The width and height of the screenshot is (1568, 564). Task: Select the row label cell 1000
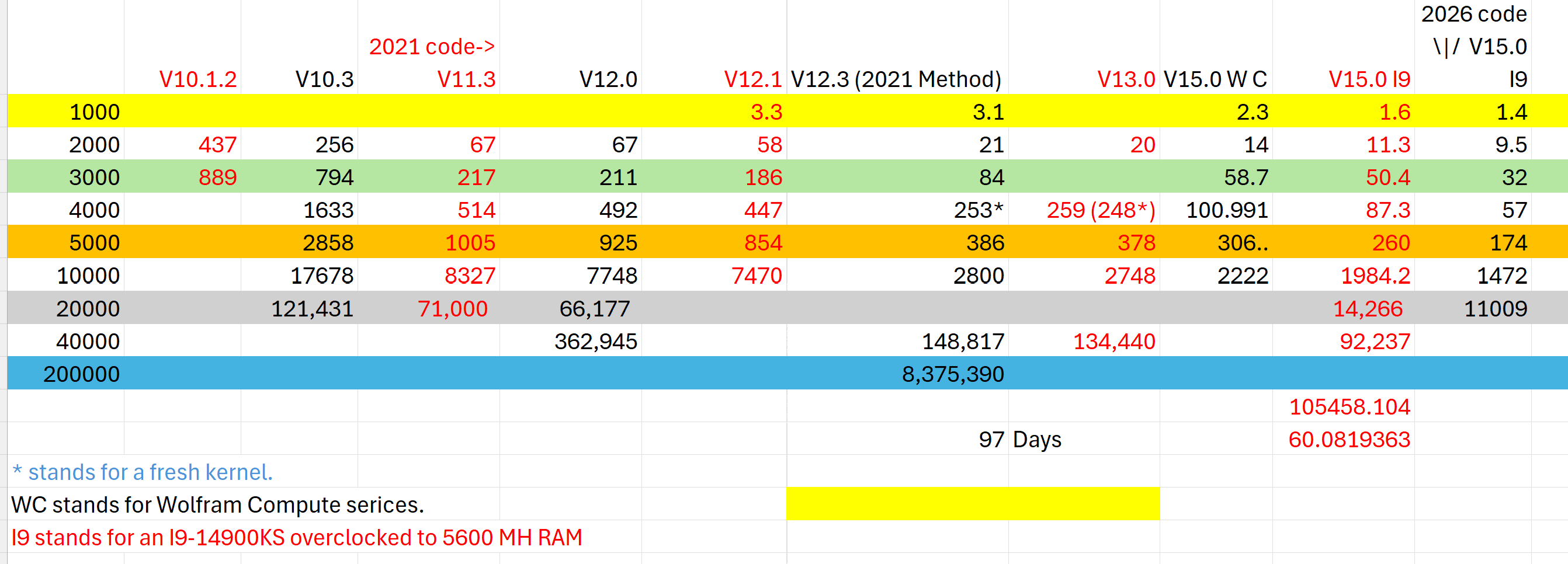pos(66,112)
